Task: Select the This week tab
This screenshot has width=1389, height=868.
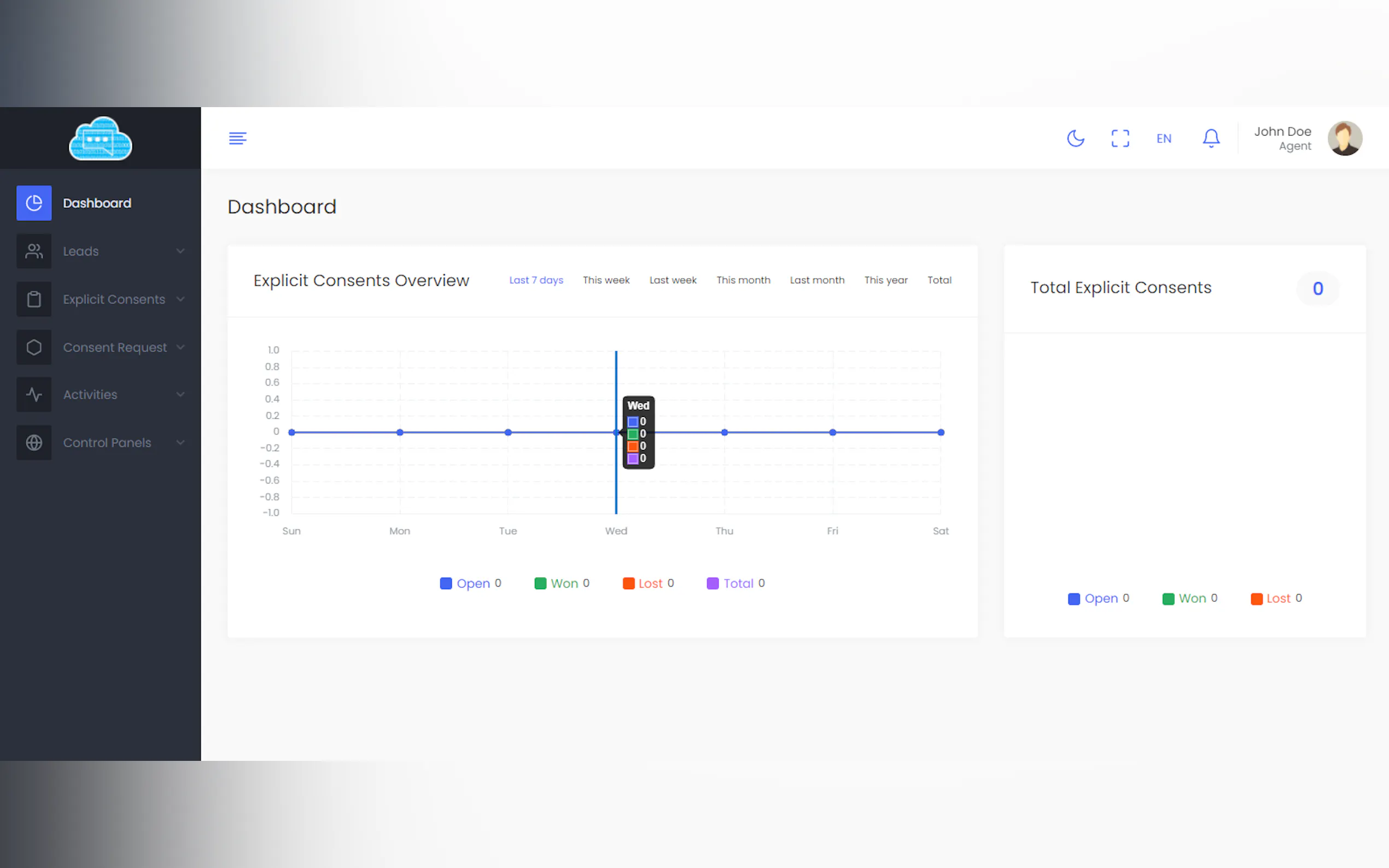Action: click(x=606, y=280)
